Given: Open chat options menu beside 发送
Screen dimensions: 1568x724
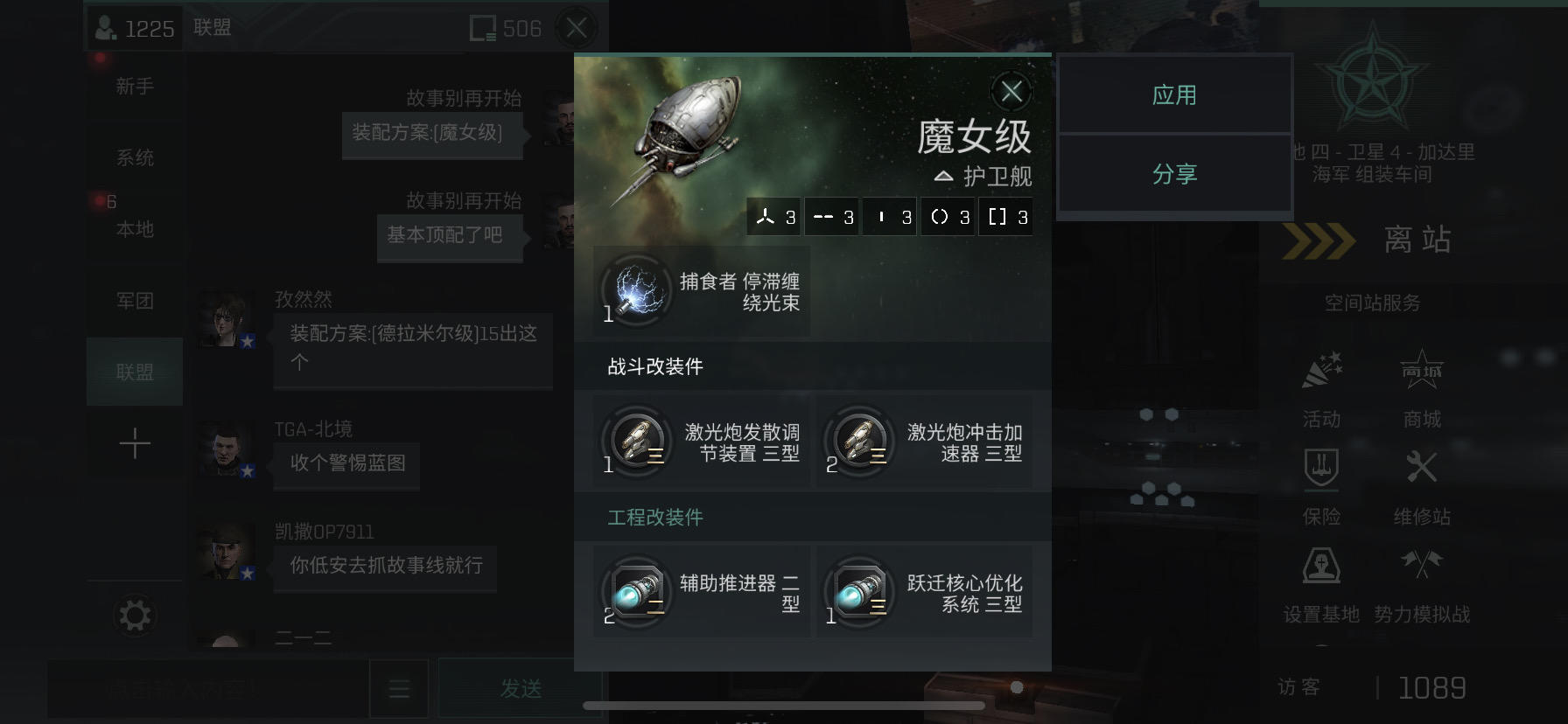Looking at the screenshot, I should click(x=399, y=689).
